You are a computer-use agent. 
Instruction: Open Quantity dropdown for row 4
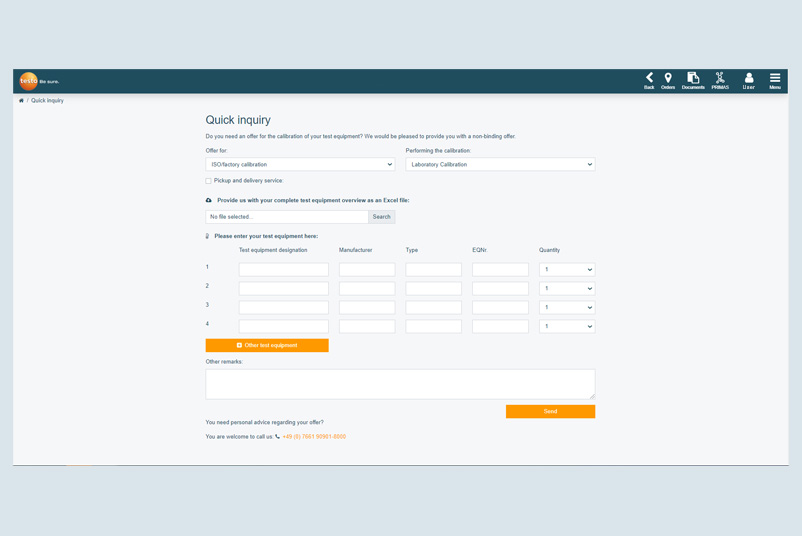pos(567,326)
